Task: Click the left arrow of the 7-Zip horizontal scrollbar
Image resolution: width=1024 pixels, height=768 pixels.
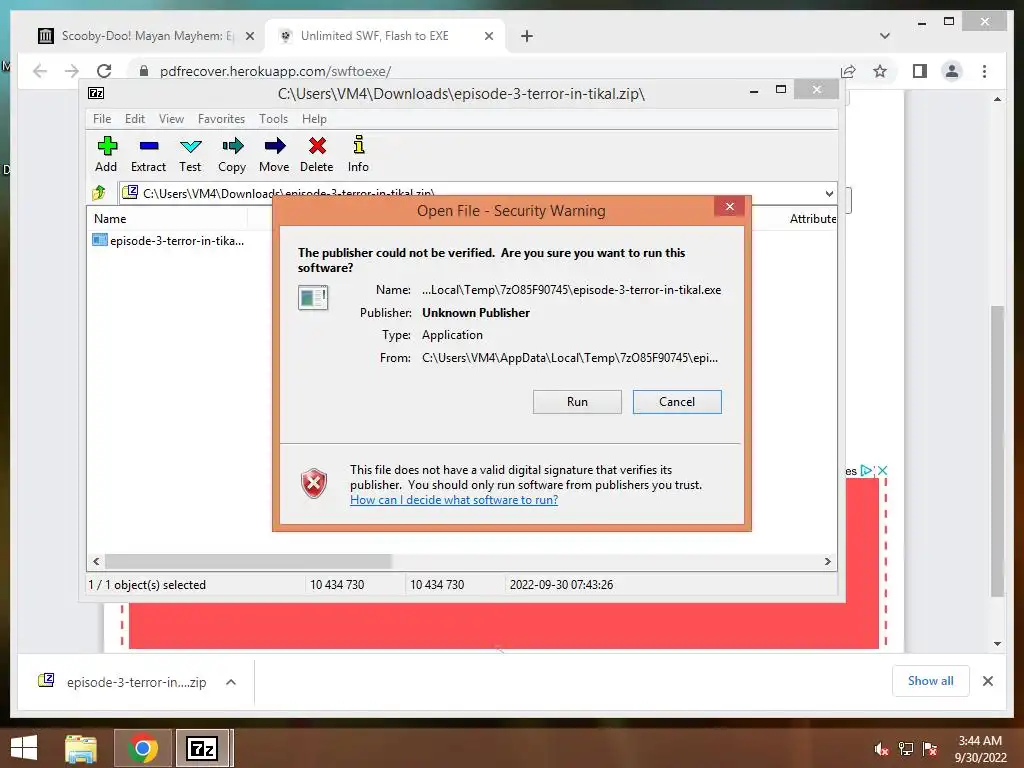Action: pyautogui.click(x=96, y=561)
